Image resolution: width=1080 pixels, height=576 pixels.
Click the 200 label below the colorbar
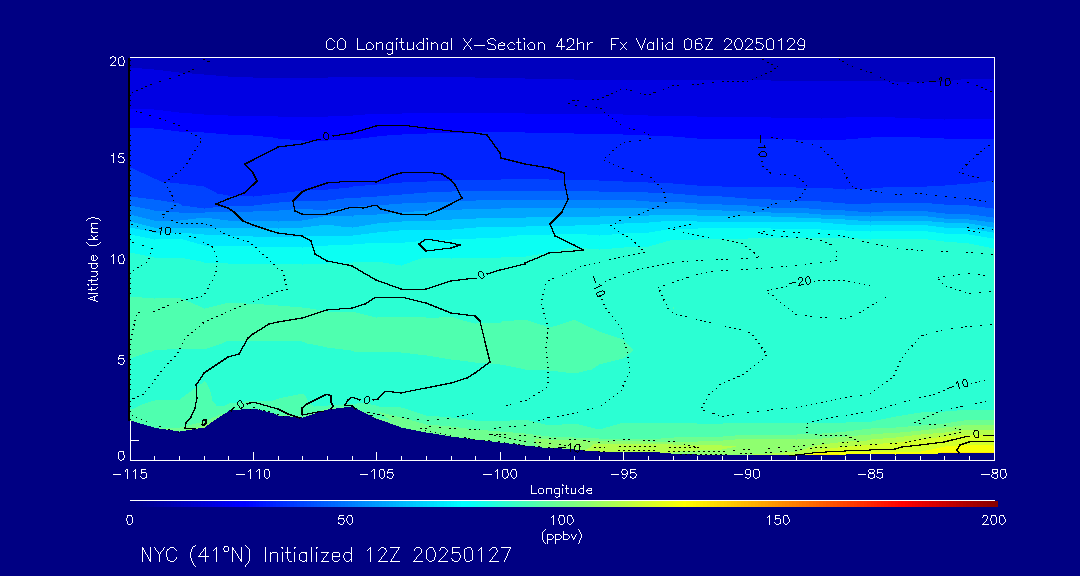click(x=993, y=520)
